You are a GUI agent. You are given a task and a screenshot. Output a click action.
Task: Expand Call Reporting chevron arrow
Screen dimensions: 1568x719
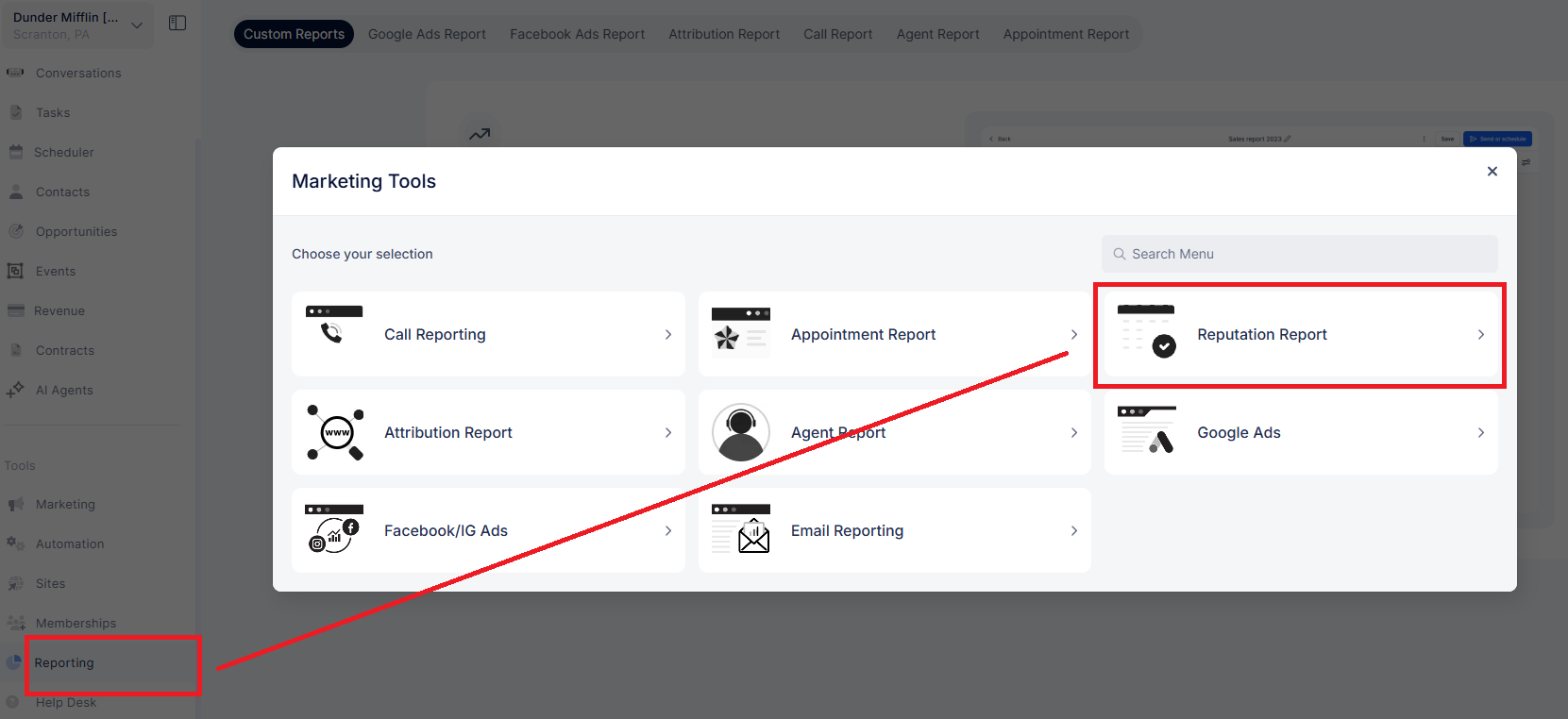(668, 334)
